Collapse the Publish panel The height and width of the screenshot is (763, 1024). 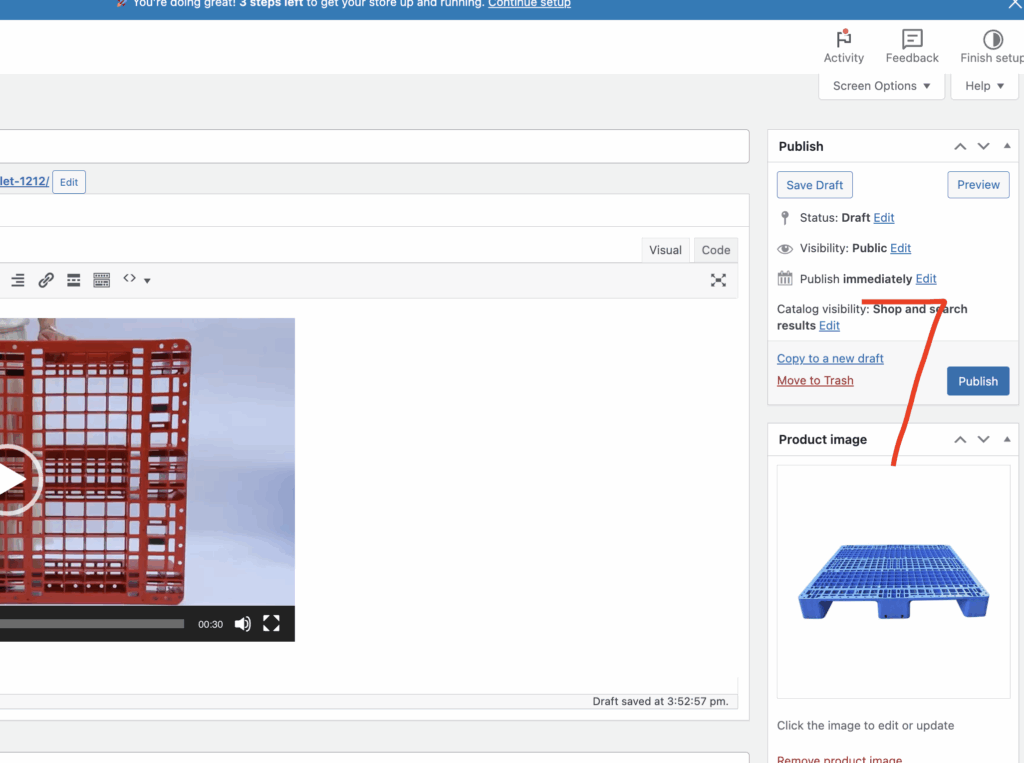pos(1007,146)
